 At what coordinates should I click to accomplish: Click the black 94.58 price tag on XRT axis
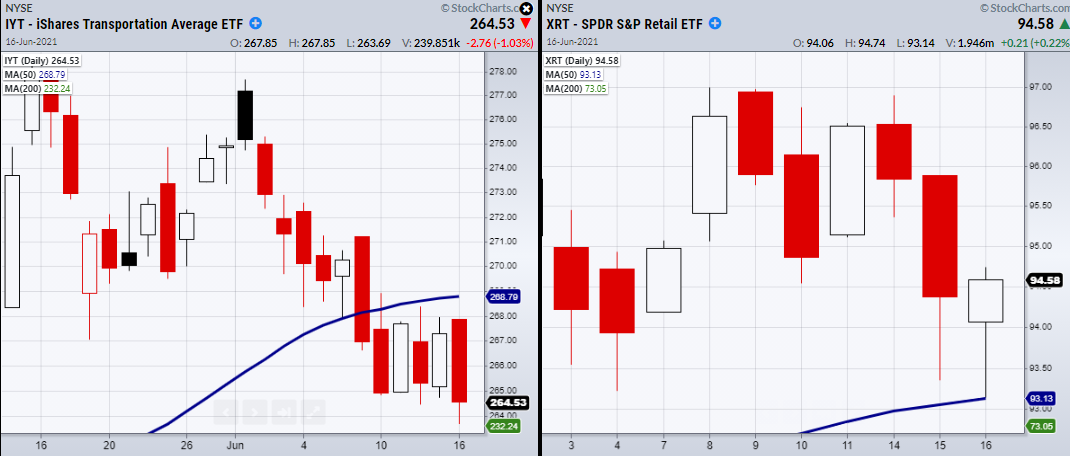point(1046,280)
